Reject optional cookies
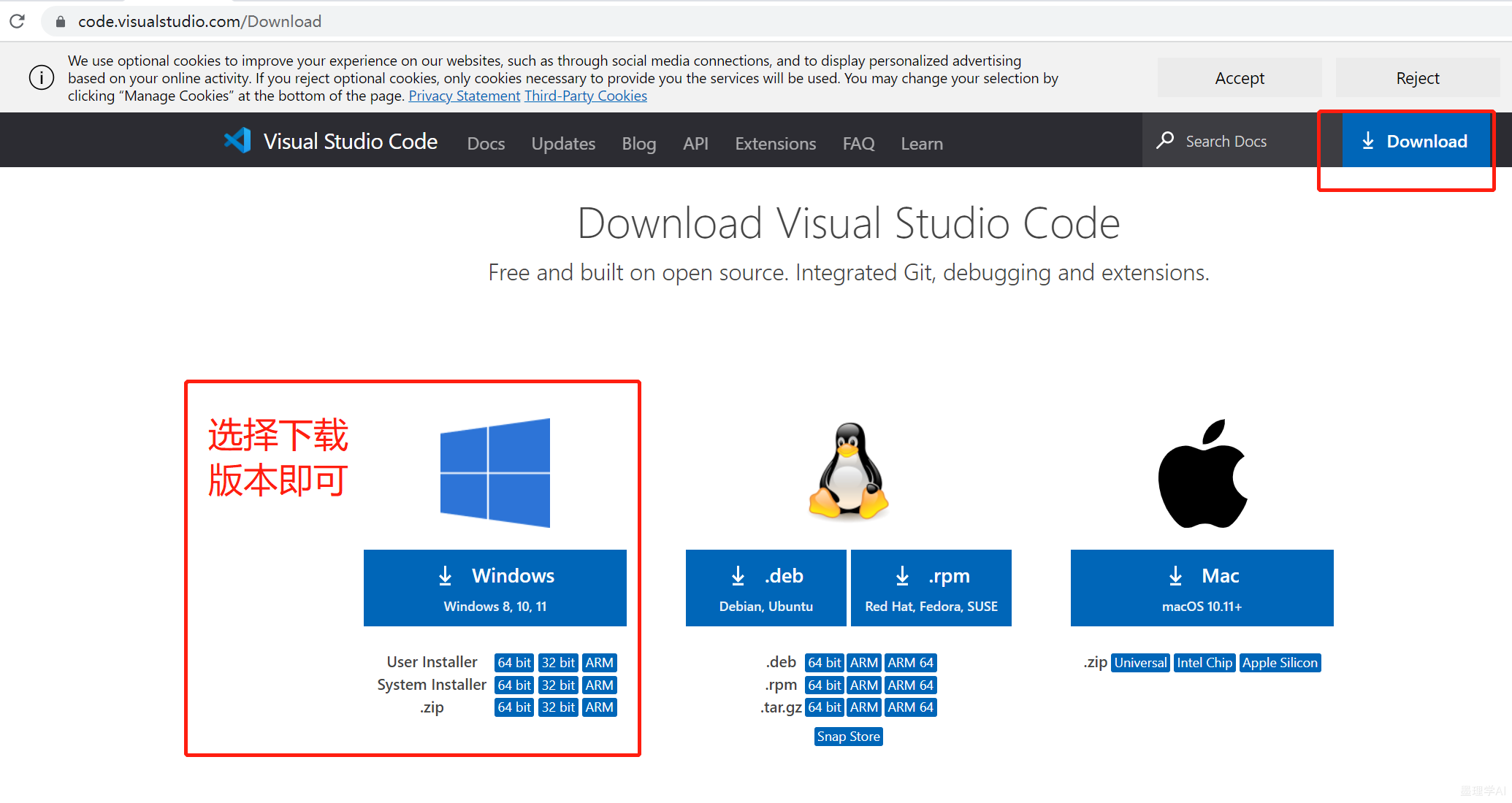The width and height of the screenshot is (1512, 803). click(1418, 77)
